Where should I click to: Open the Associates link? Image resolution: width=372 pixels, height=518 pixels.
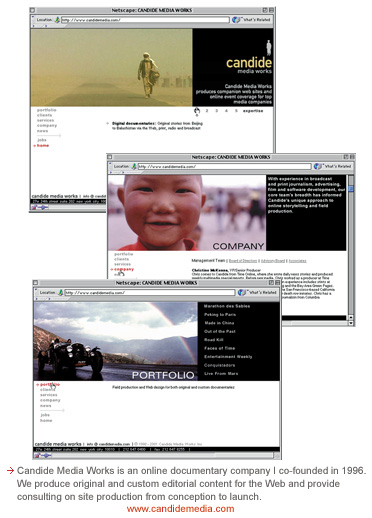(x=297, y=261)
